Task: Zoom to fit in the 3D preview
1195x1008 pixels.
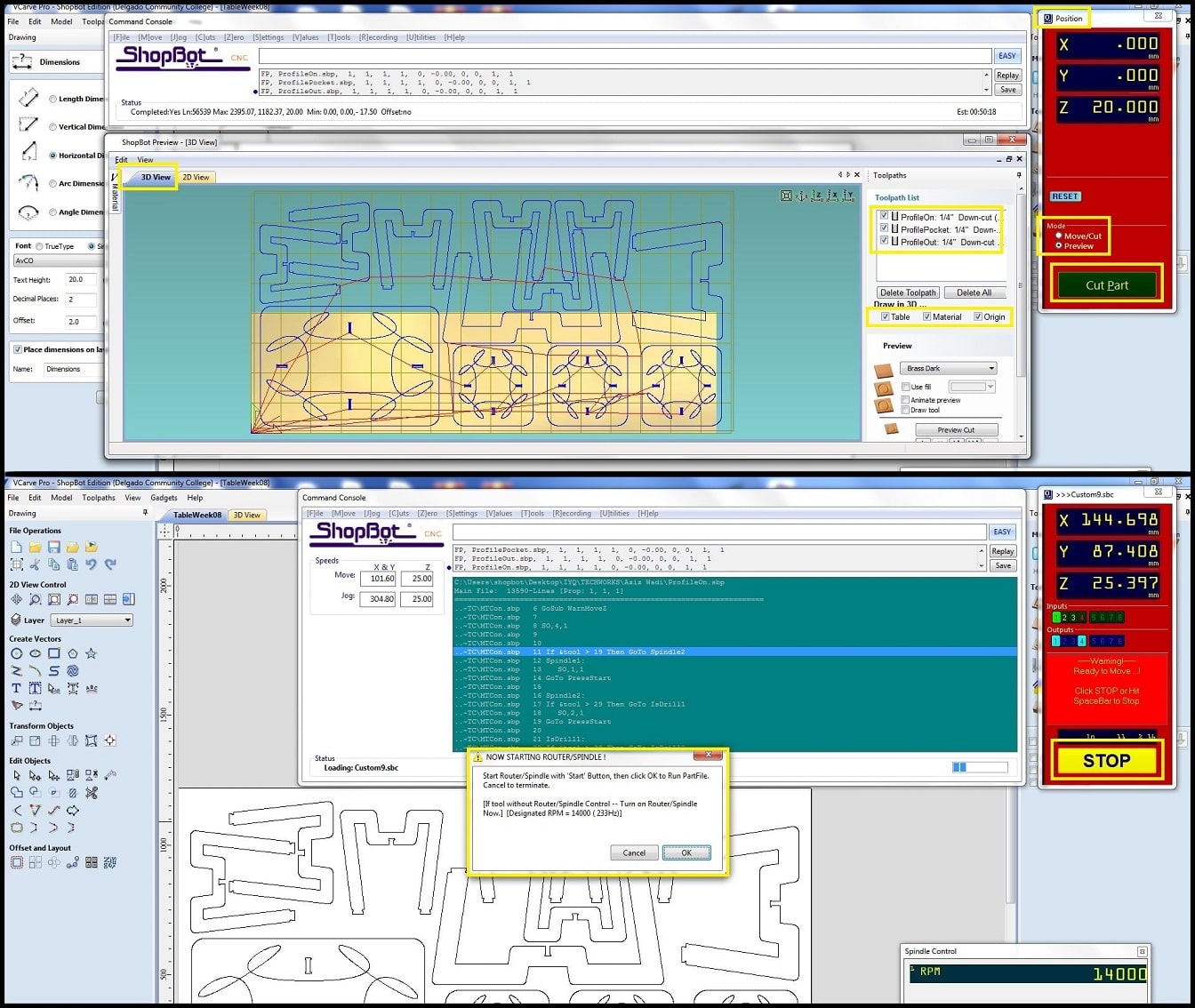Action: click(x=786, y=196)
